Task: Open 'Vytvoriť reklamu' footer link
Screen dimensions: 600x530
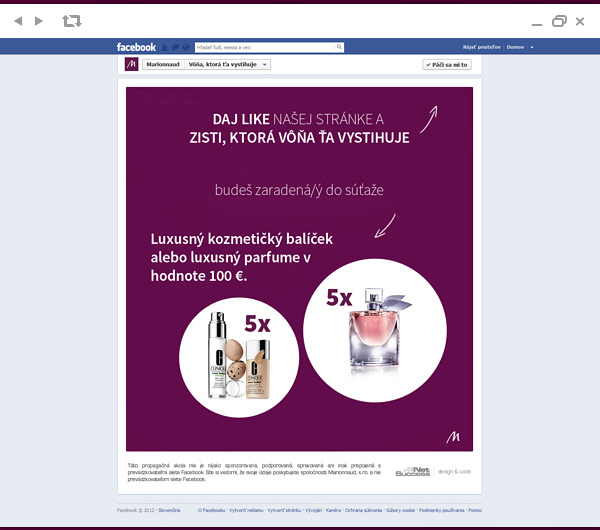Action: pyautogui.click(x=246, y=510)
